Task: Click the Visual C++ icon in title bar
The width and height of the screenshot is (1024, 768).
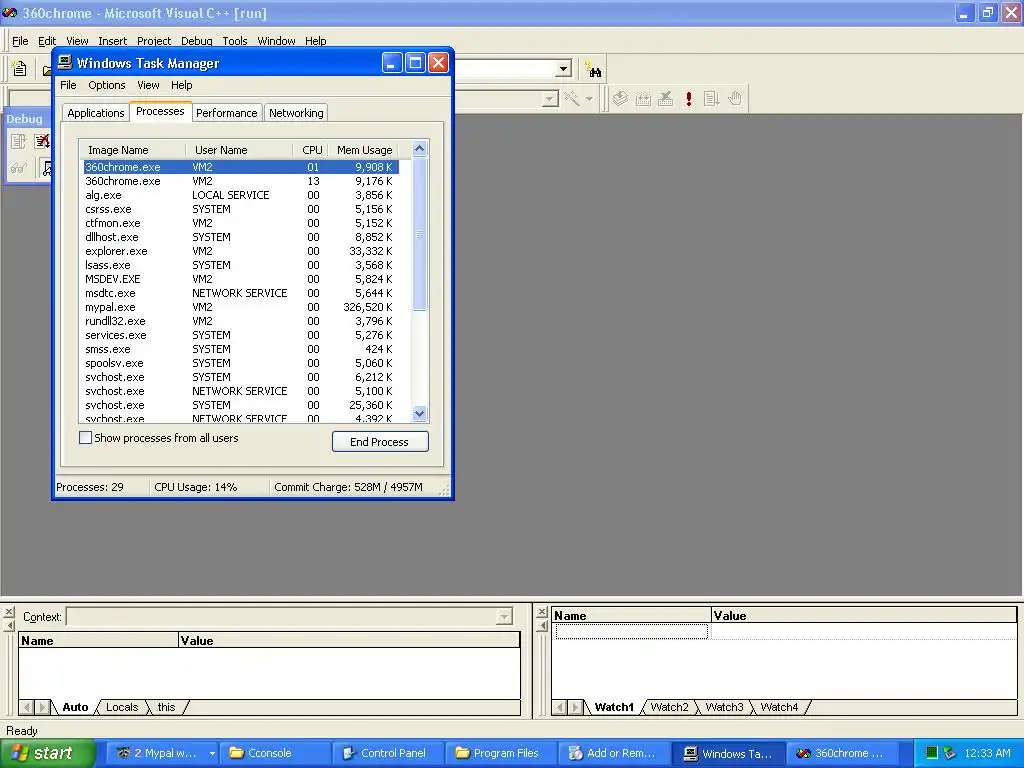Action: tap(10, 12)
